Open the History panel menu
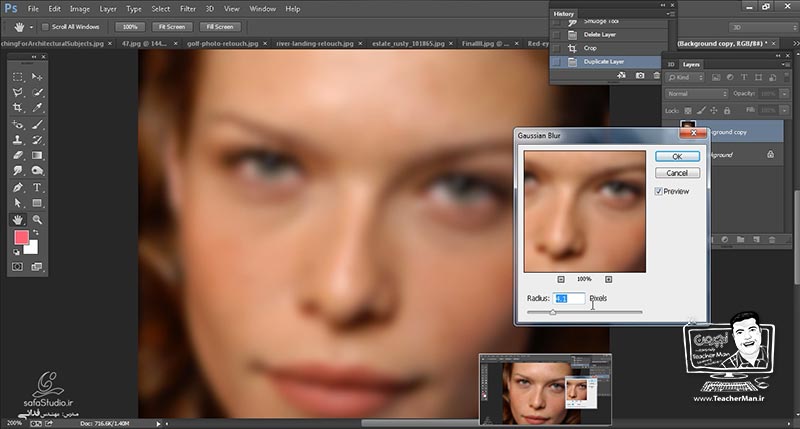 (x=670, y=14)
